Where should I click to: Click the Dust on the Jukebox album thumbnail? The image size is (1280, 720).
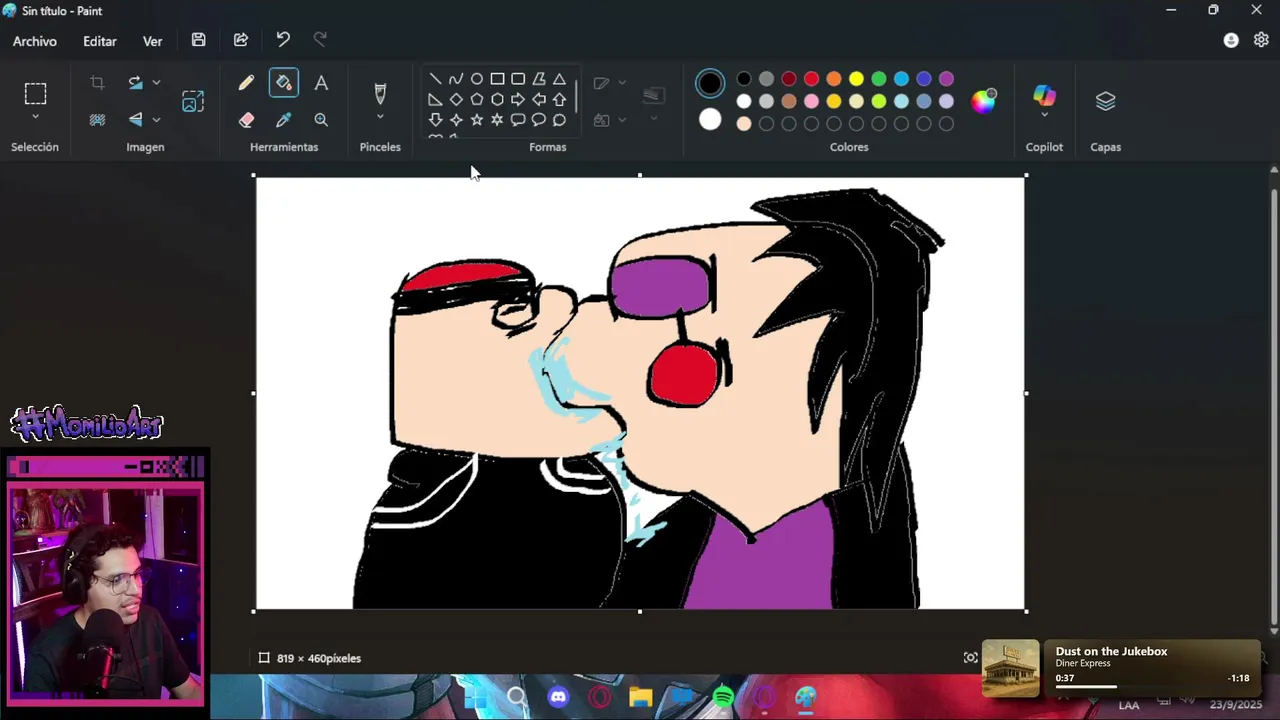(x=1011, y=668)
